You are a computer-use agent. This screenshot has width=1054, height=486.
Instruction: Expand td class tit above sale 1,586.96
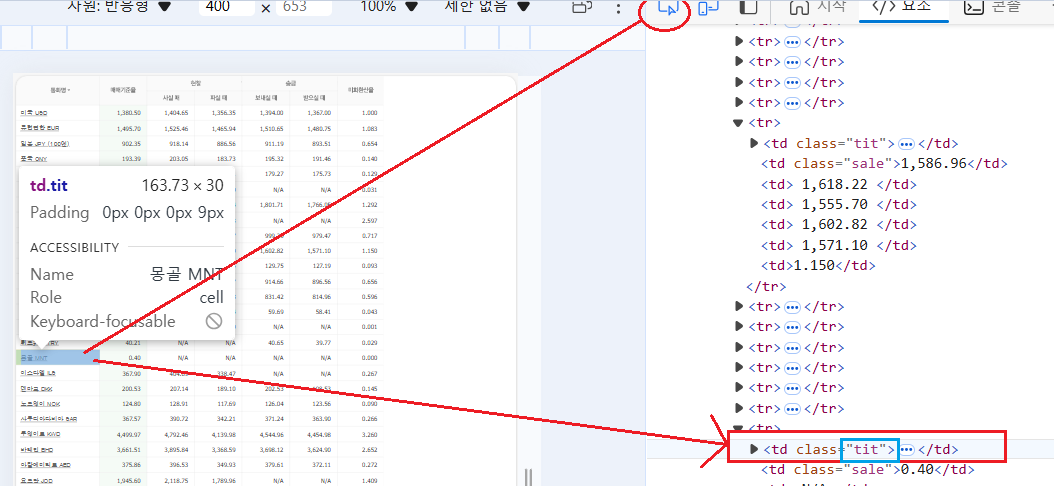754,143
